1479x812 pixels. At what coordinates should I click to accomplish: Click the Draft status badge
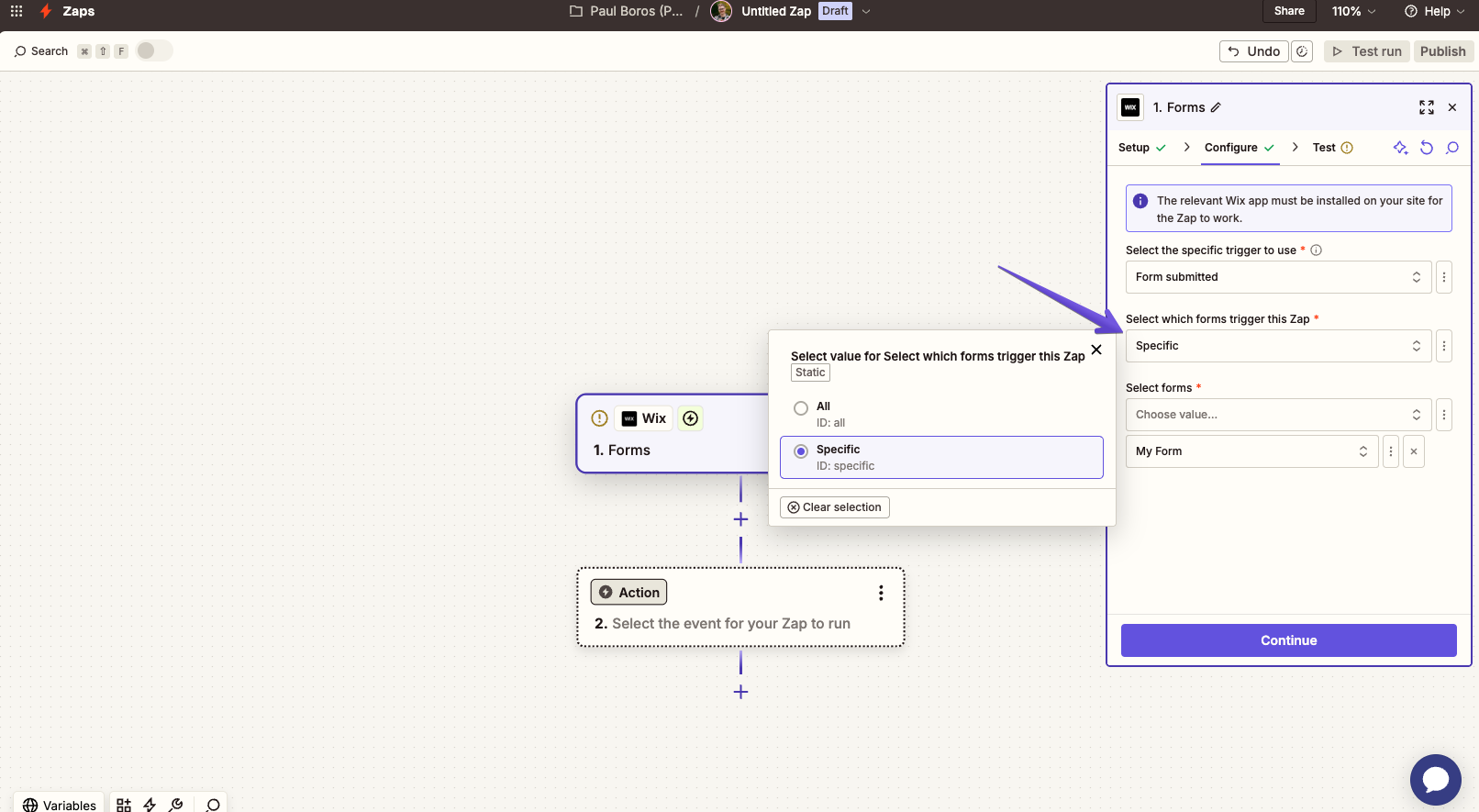(835, 11)
